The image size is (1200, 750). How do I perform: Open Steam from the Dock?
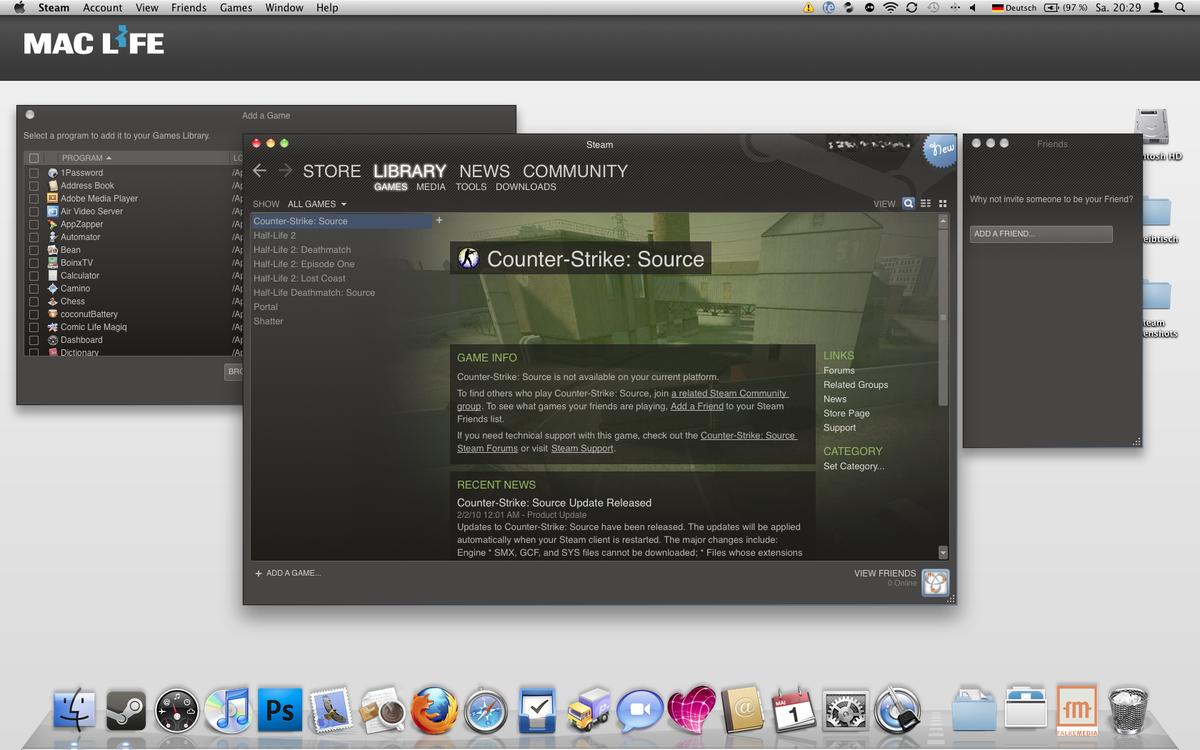click(126, 711)
